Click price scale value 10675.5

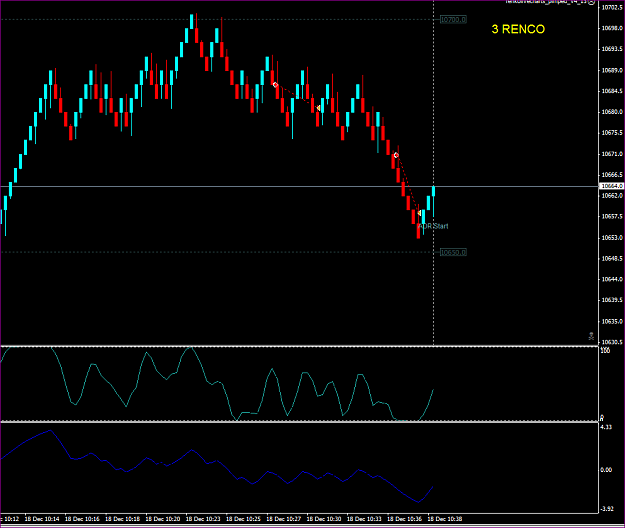pyautogui.click(x=612, y=133)
